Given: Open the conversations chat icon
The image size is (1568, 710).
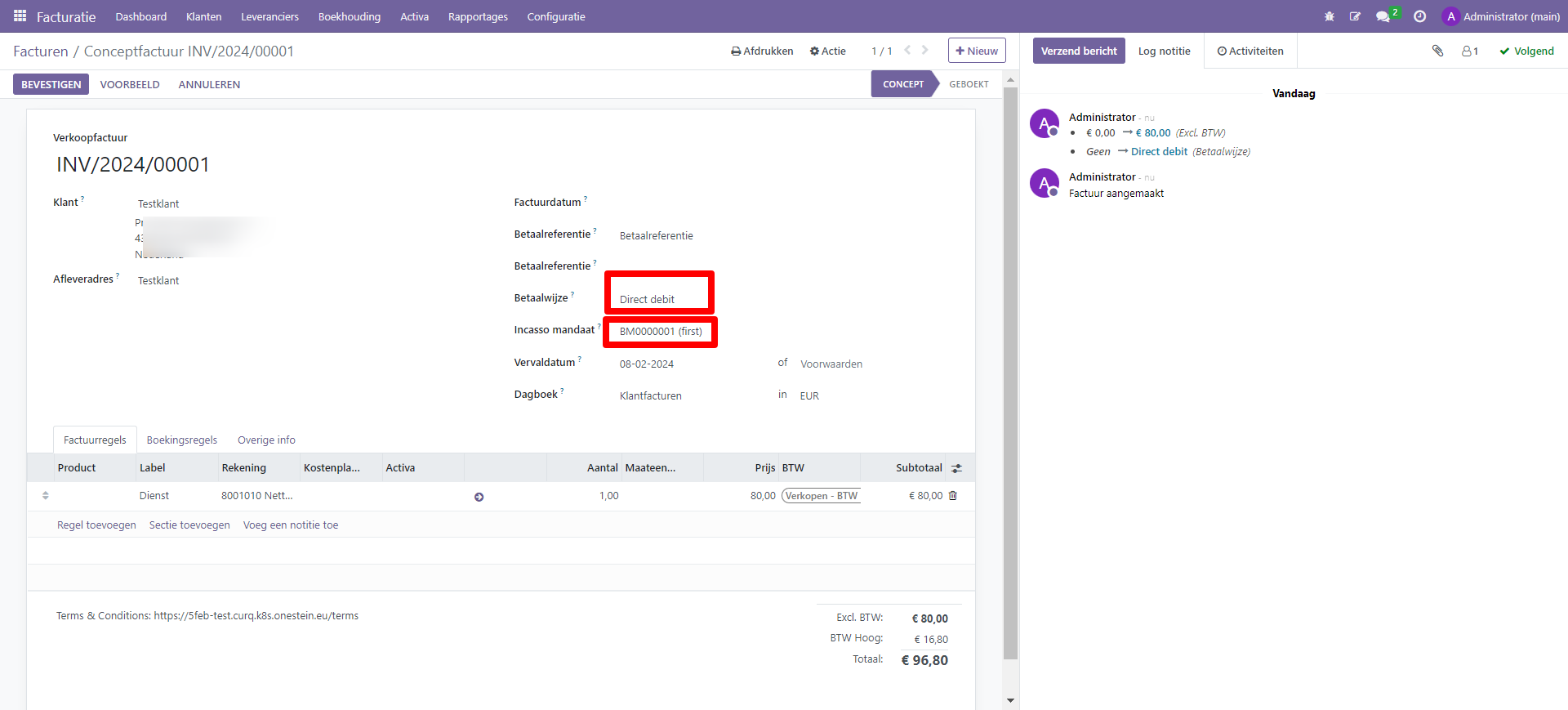Looking at the screenshot, I should click(1383, 16).
